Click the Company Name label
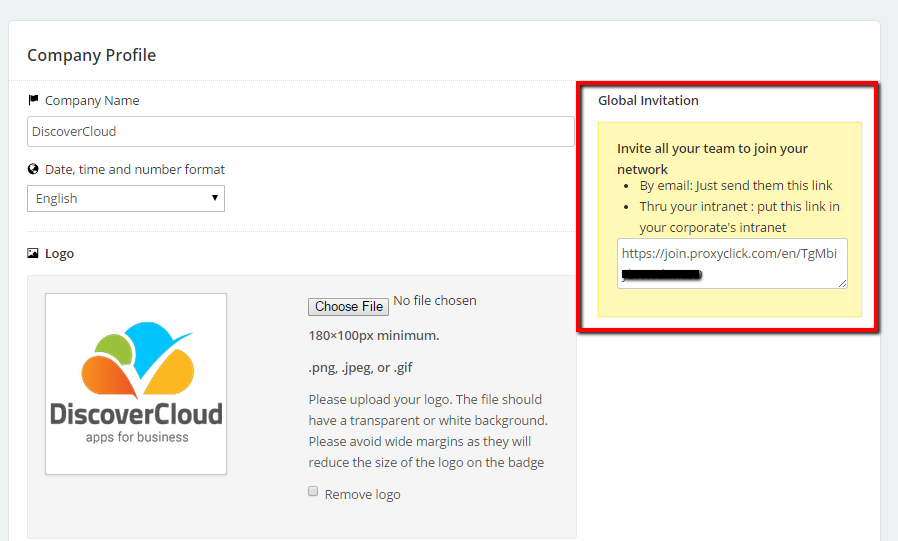 click(x=92, y=100)
